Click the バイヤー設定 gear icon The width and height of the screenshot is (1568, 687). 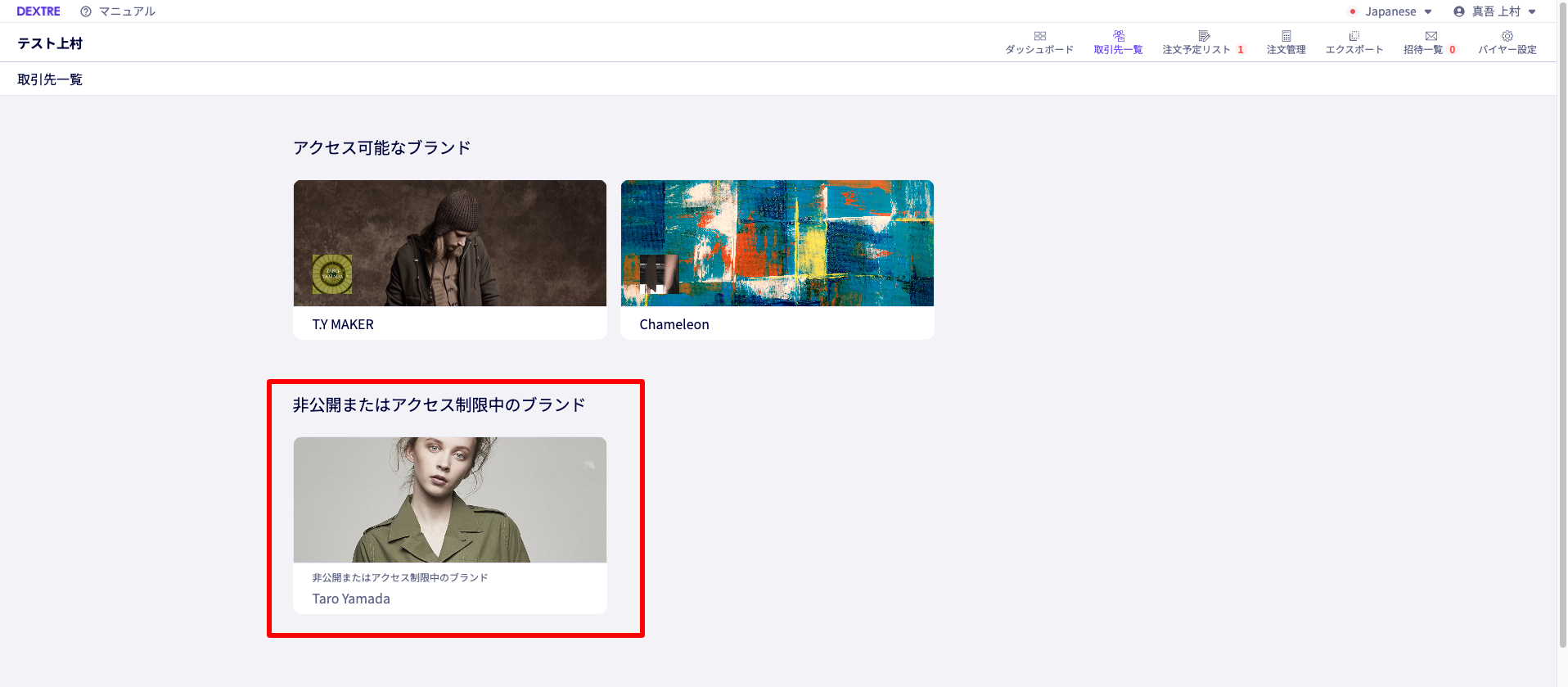coord(1507,36)
